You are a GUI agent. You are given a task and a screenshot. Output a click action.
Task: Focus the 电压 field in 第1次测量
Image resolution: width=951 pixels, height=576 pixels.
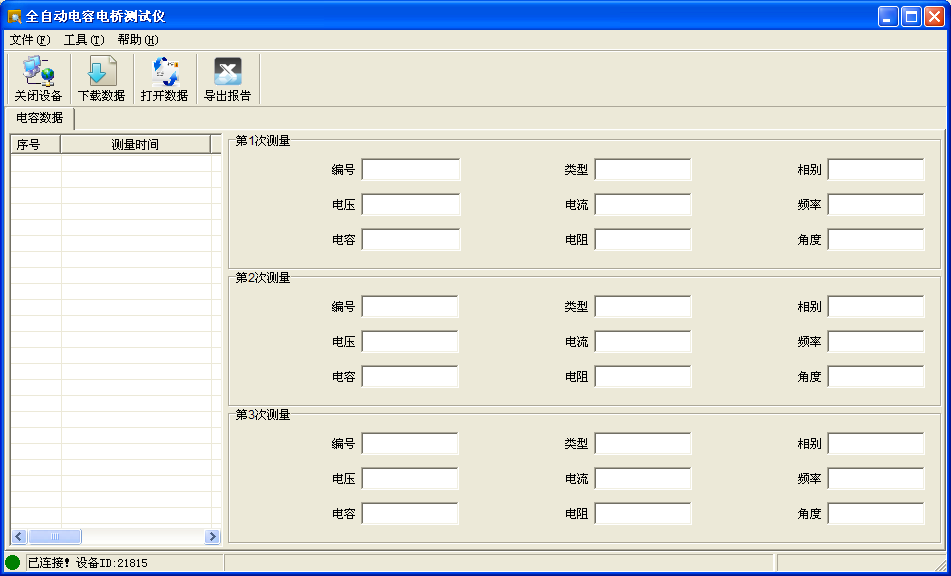(x=411, y=205)
